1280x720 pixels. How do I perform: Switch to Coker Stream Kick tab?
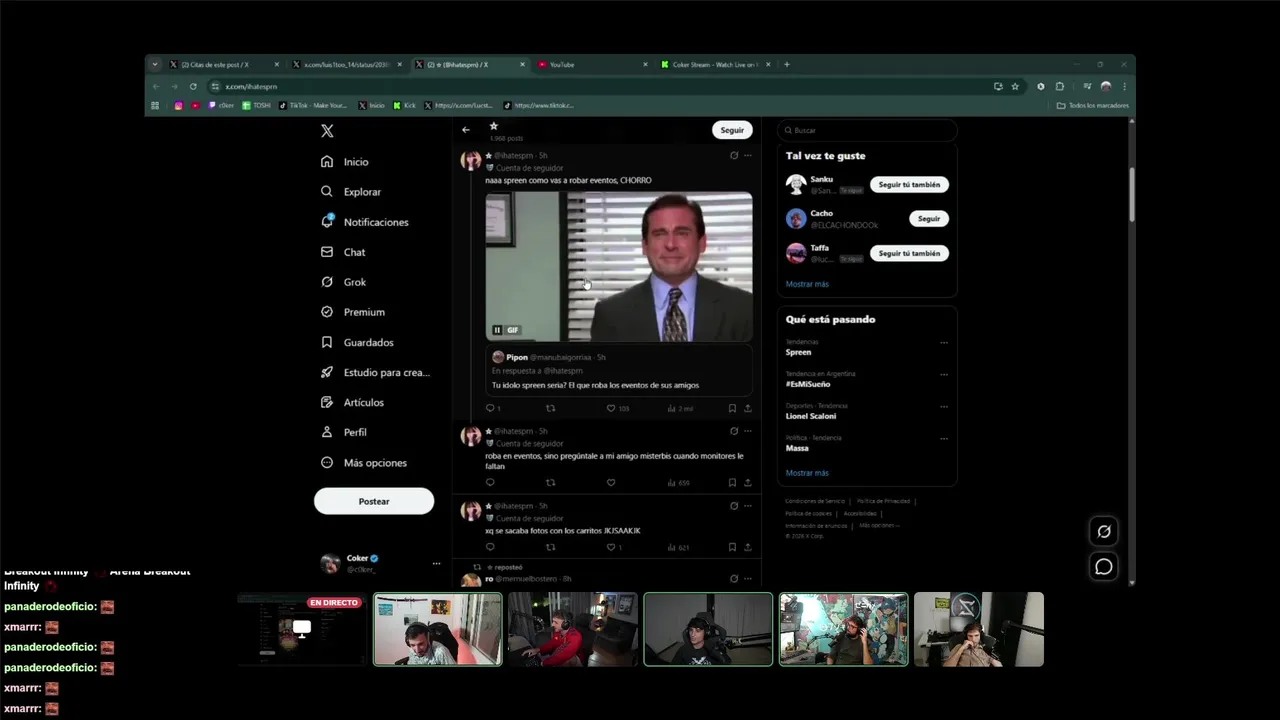pyautogui.click(x=715, y=65)
